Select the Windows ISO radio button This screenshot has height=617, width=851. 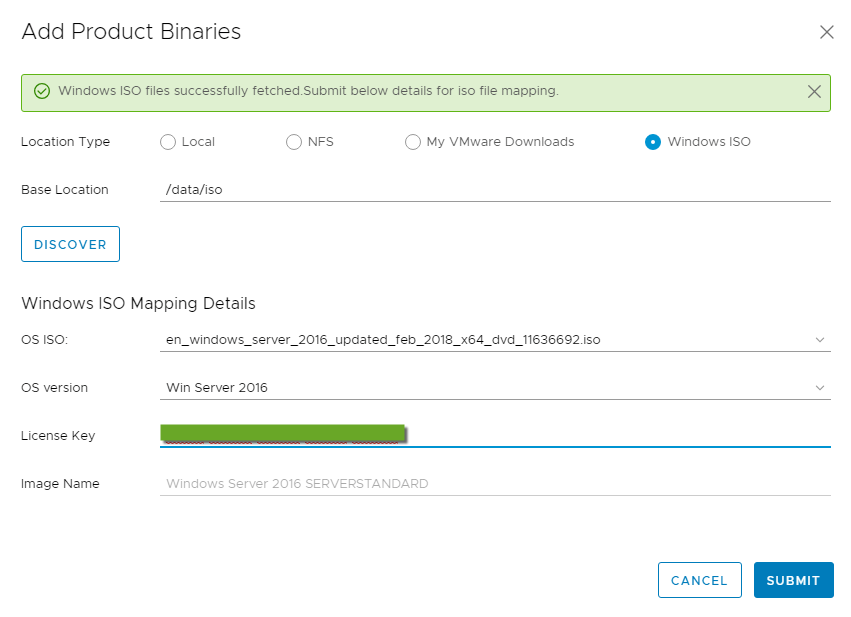point(653,142)
